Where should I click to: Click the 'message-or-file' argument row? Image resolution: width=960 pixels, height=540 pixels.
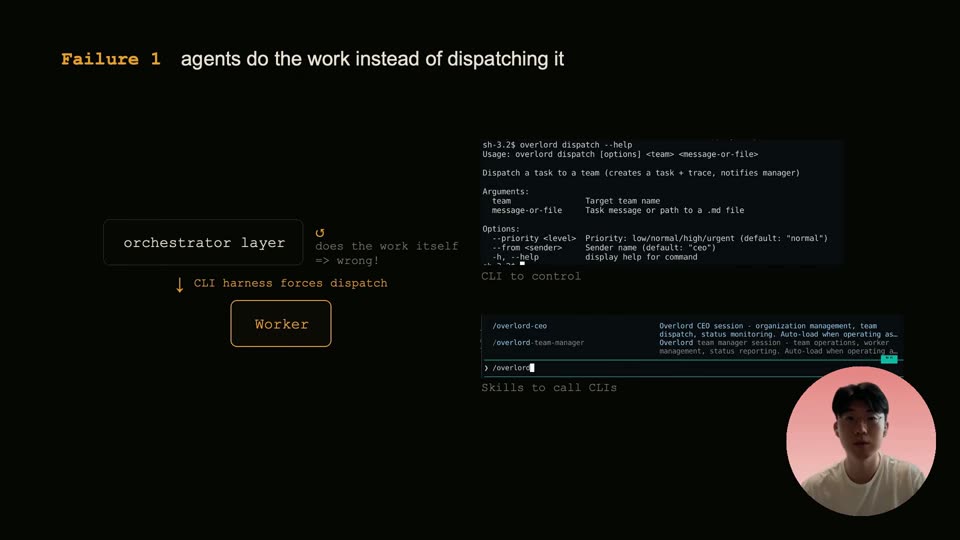tap(618, 210)
